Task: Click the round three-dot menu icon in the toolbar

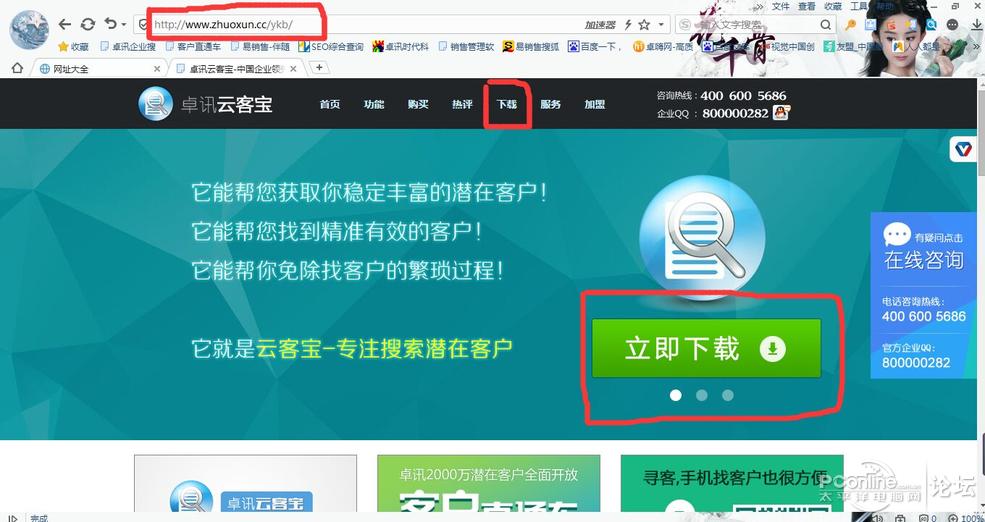Action: pos(952,24)
